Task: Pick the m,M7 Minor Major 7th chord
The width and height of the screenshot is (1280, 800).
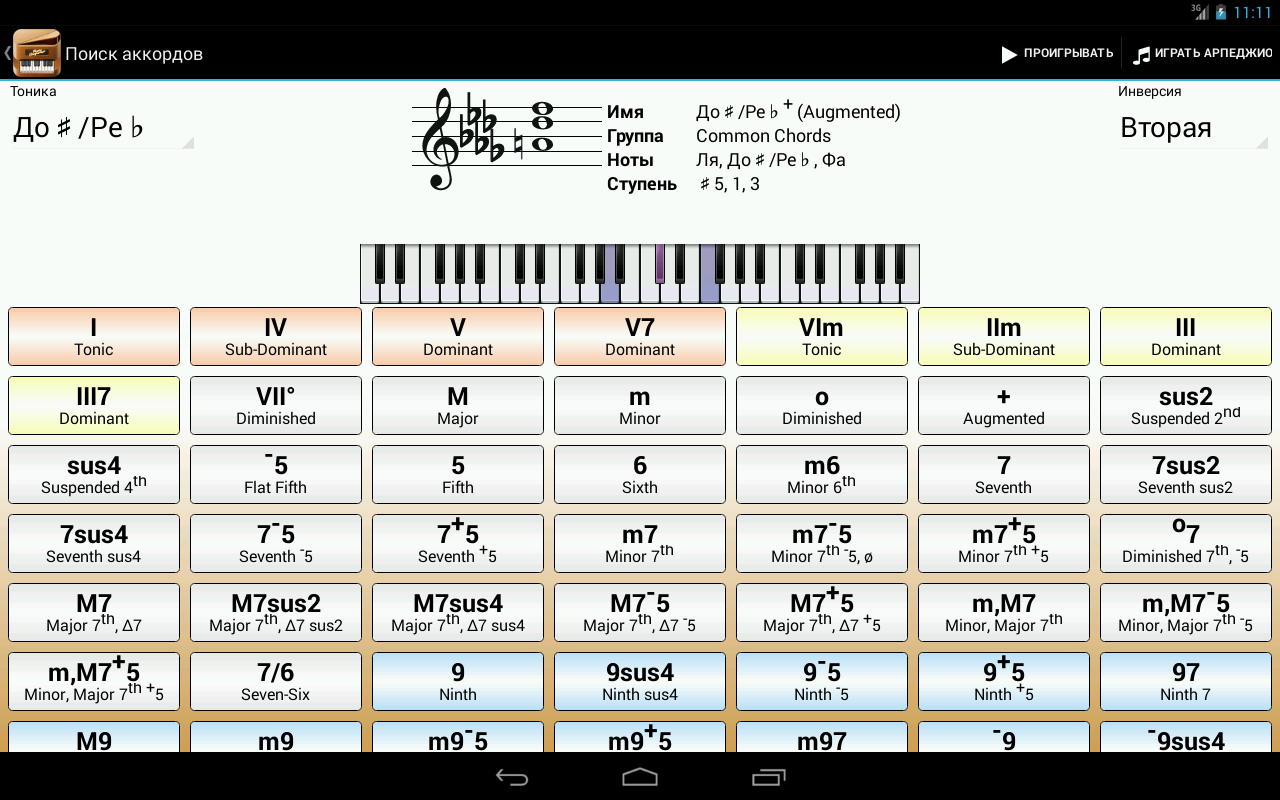Action: (x=1004, y=613)
